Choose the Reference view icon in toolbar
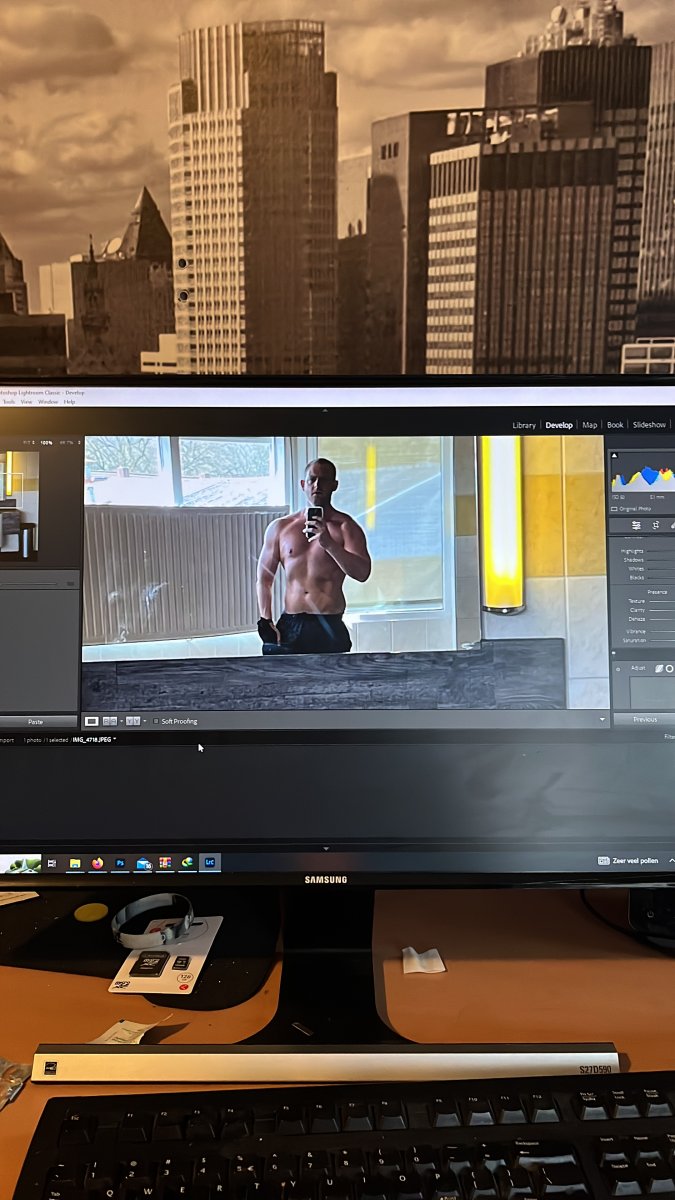 [x=110, y=721]
